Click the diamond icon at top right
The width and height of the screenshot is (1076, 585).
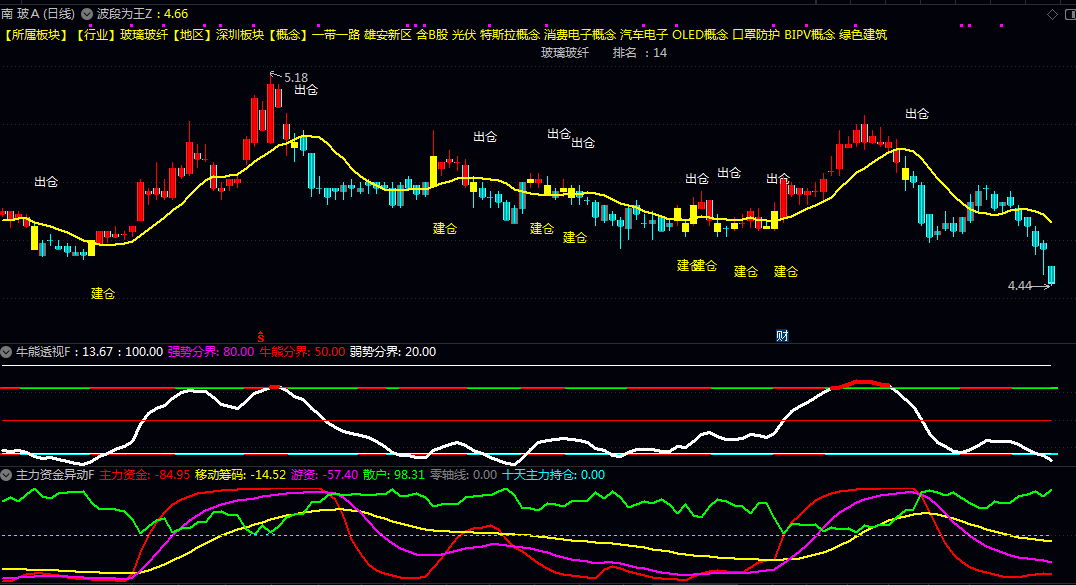1052,14
